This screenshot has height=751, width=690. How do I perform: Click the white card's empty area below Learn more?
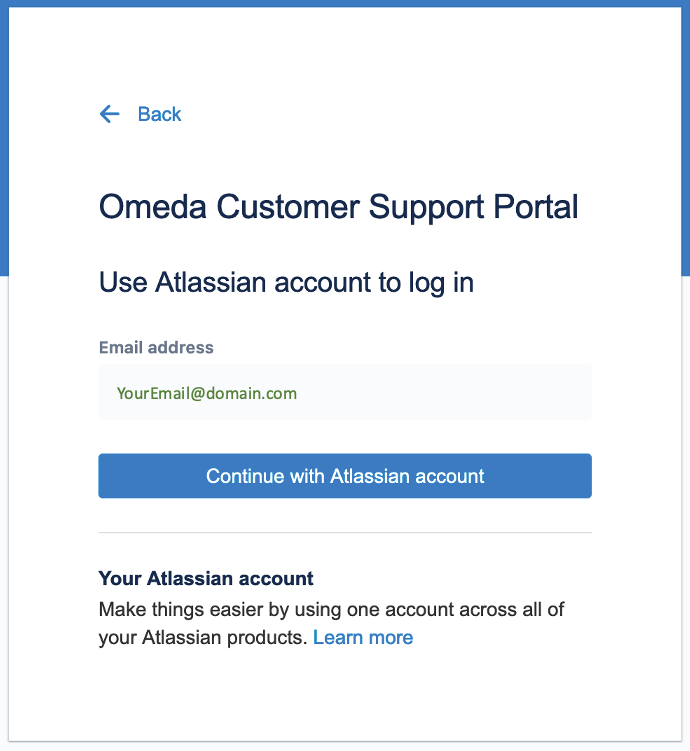(x=345, y=695)
